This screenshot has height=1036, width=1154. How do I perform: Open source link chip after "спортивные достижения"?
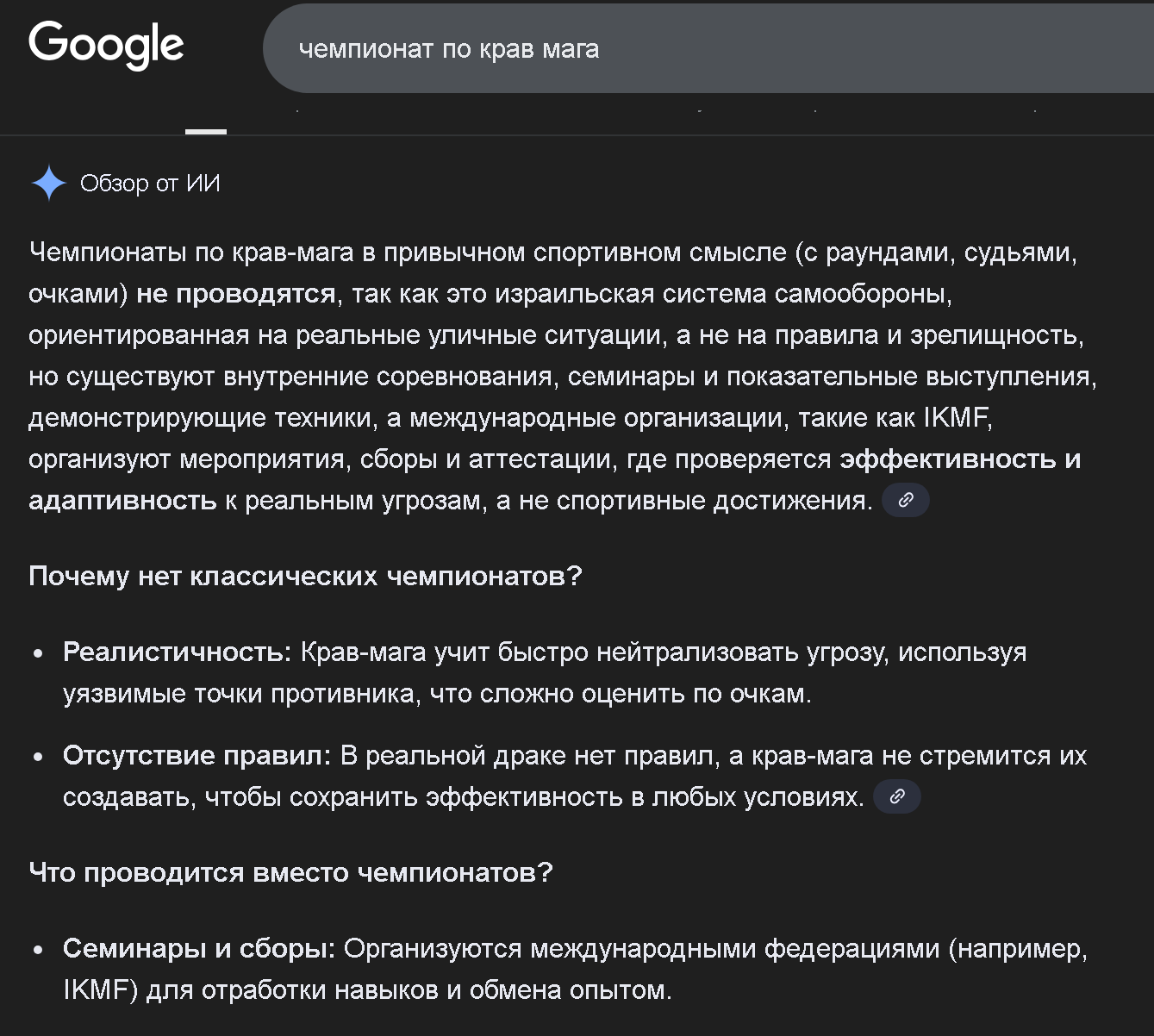tap(905, 500)
